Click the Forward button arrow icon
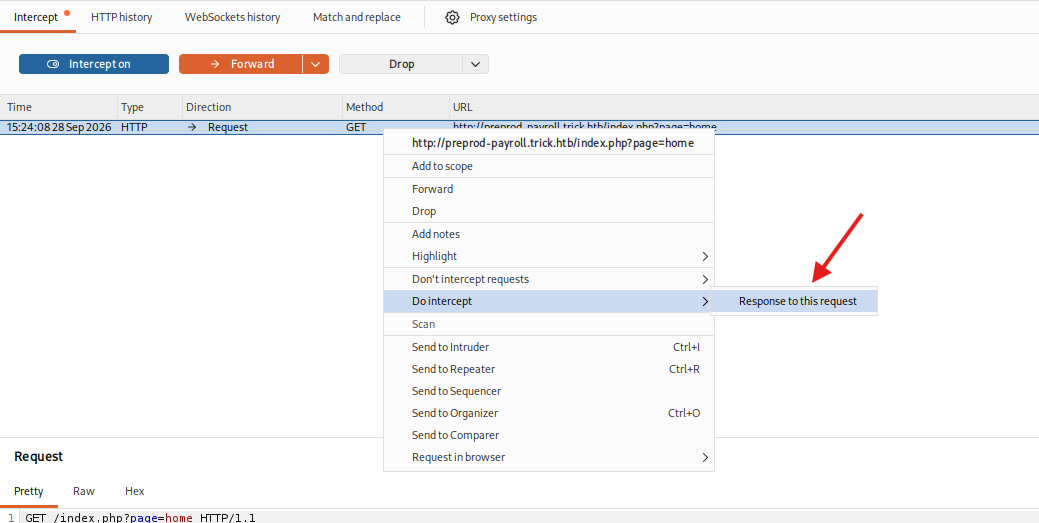This screenshot has width=1039, height=523. (x=214, y=64)
